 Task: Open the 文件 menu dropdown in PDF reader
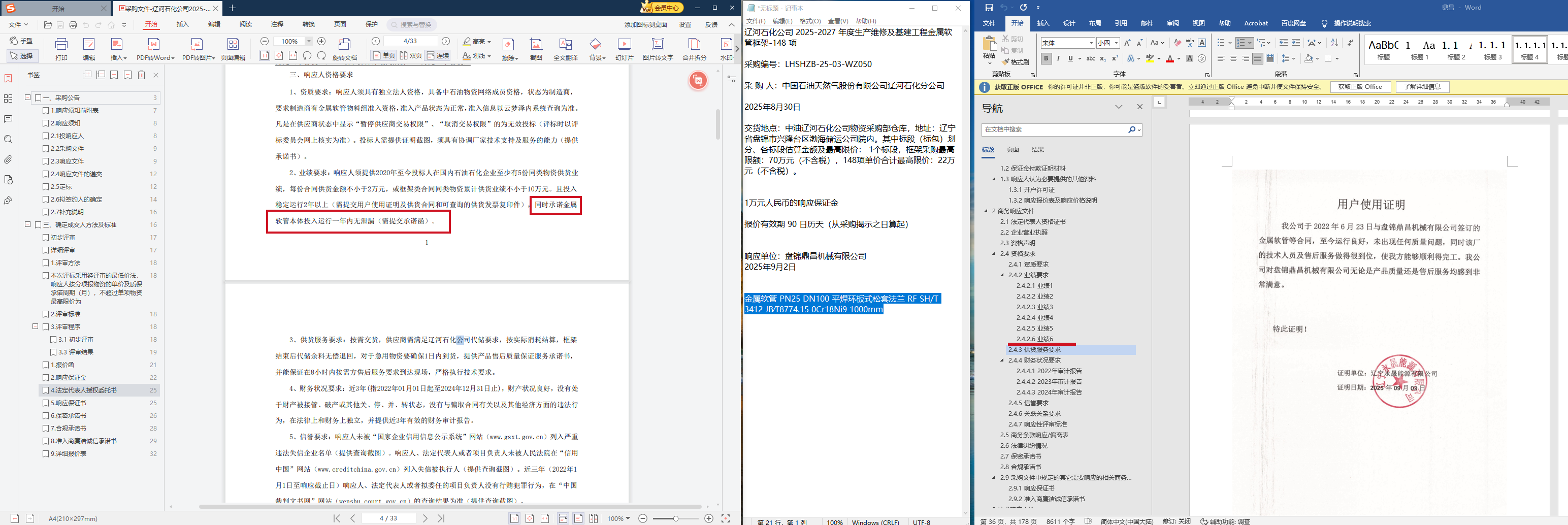point(18,25)
